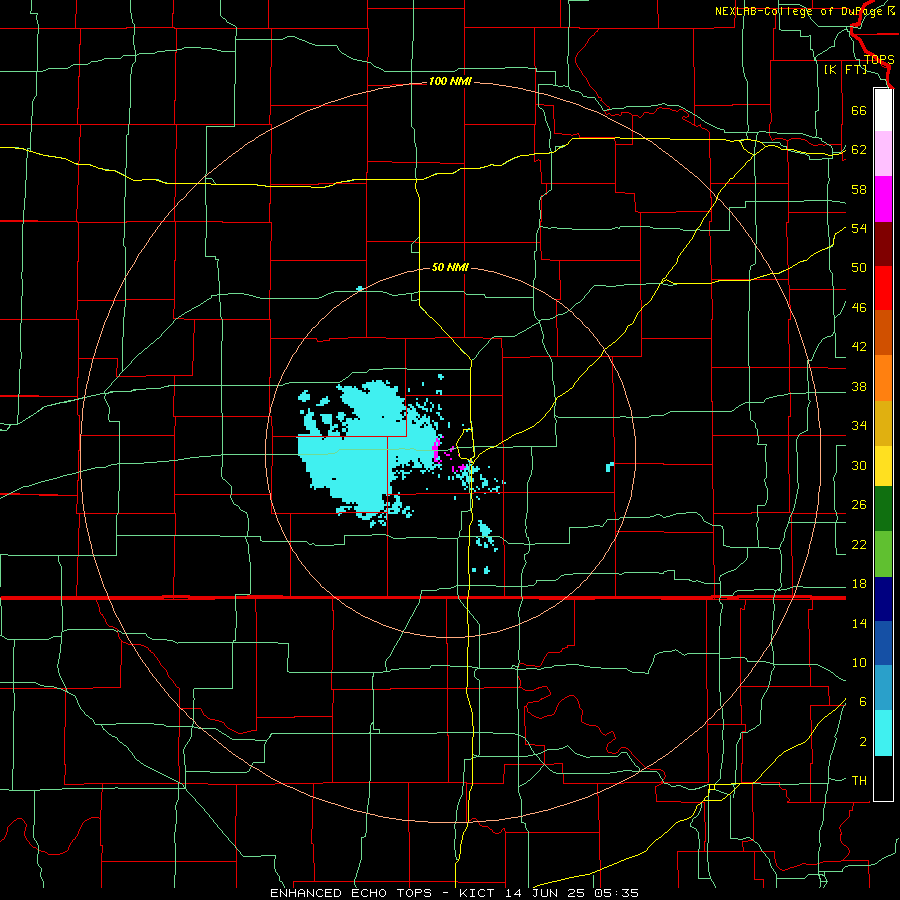The width and height of the screenshot is (900, 900).
Task: Click the 100 NMI range ring label
Action: tap(450, 82)
